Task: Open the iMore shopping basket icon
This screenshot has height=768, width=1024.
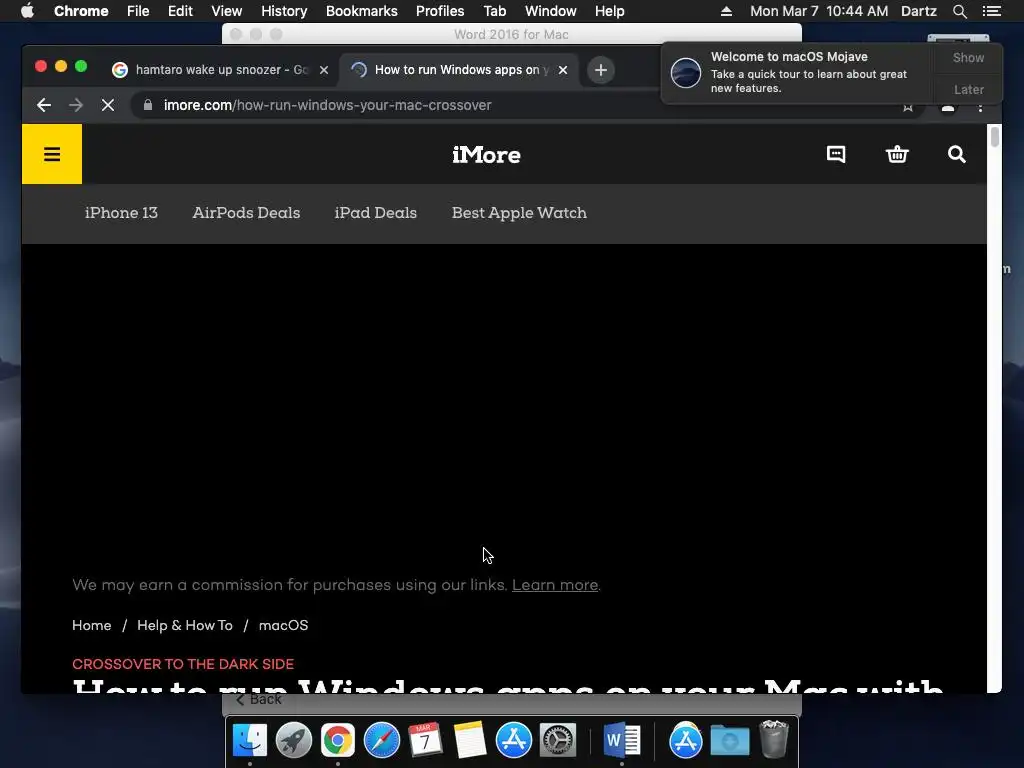Action: click(x=897, y=154)
